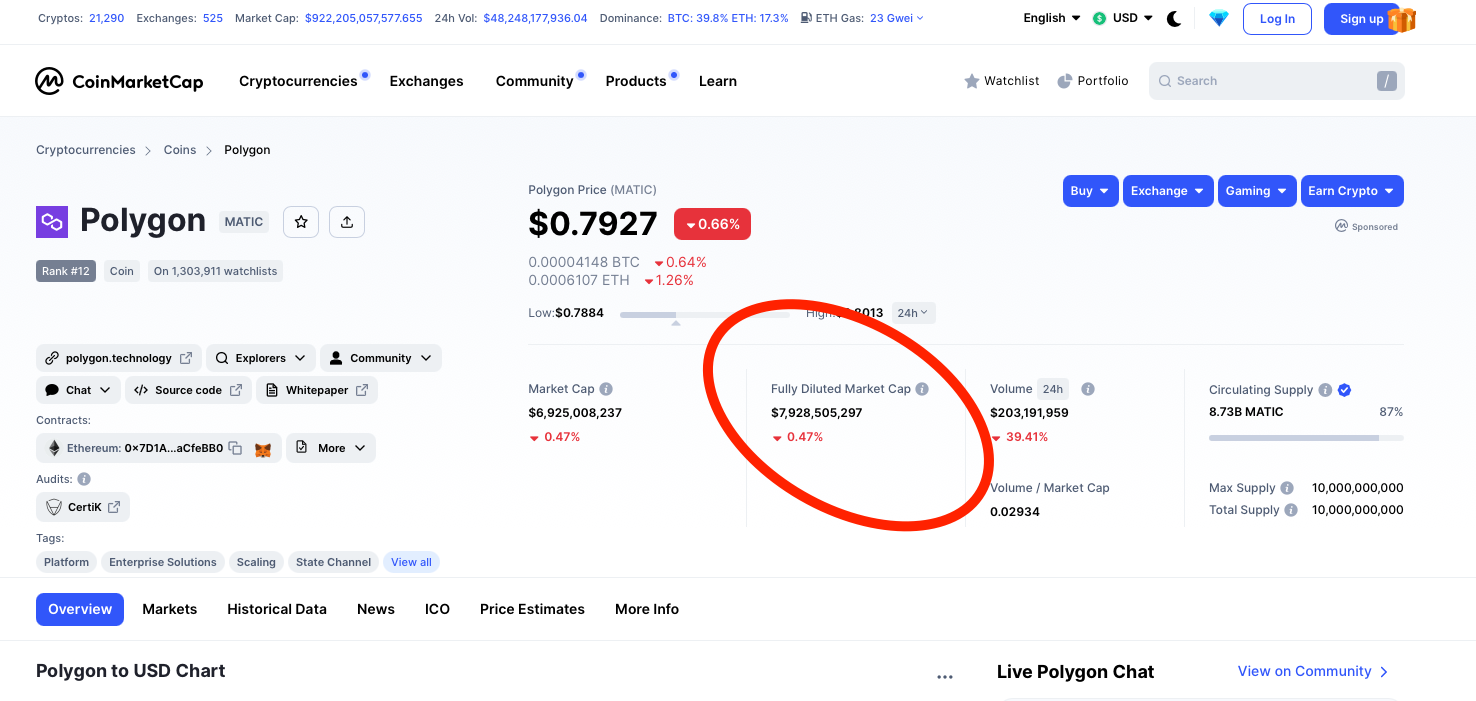
Task: Switch to the More Info tab
Action: tap(647, 609)
